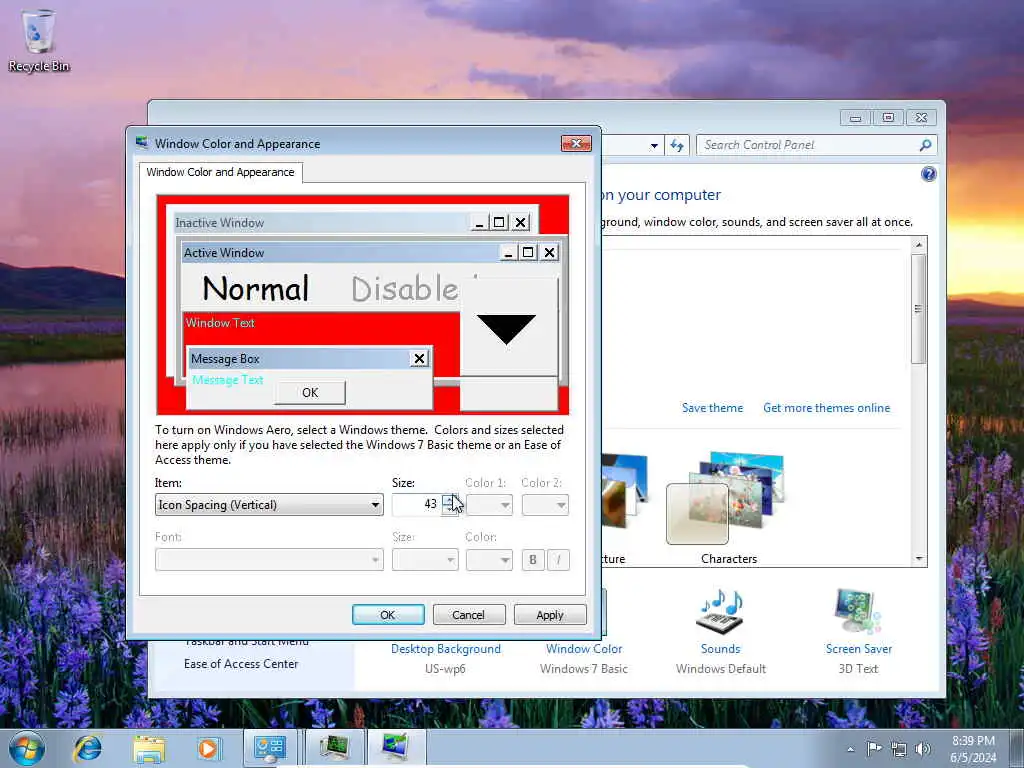The image size is (1024, 768).
Task: Increase the icon spacing size spinner
Action: point(449,500)
